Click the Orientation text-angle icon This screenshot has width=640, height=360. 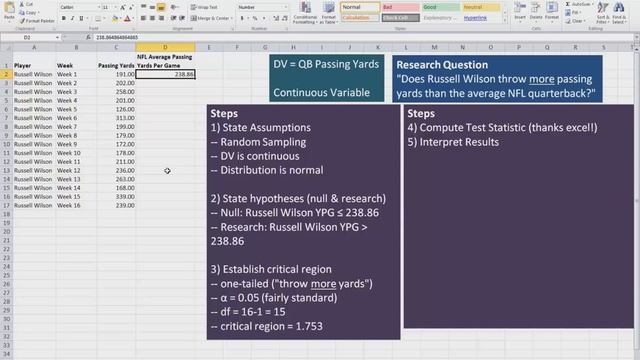pos(174,7)
